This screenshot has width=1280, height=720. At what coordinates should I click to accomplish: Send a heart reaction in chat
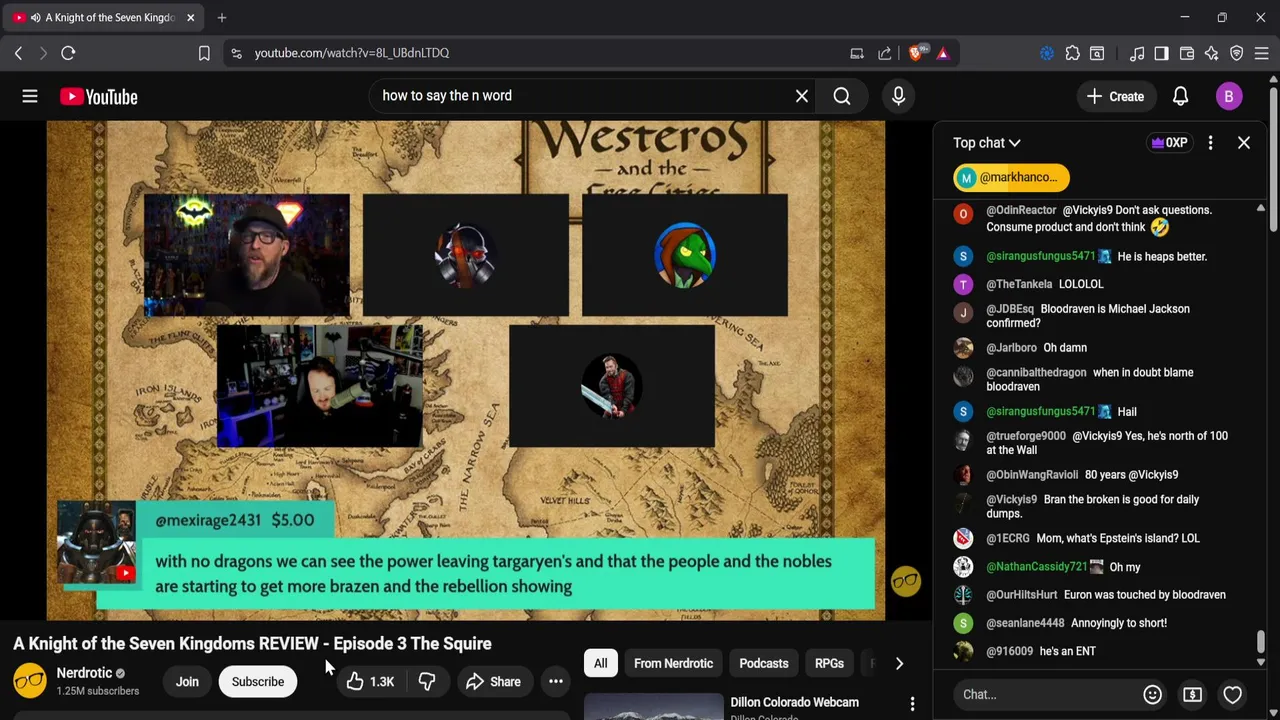point(1232,694)
